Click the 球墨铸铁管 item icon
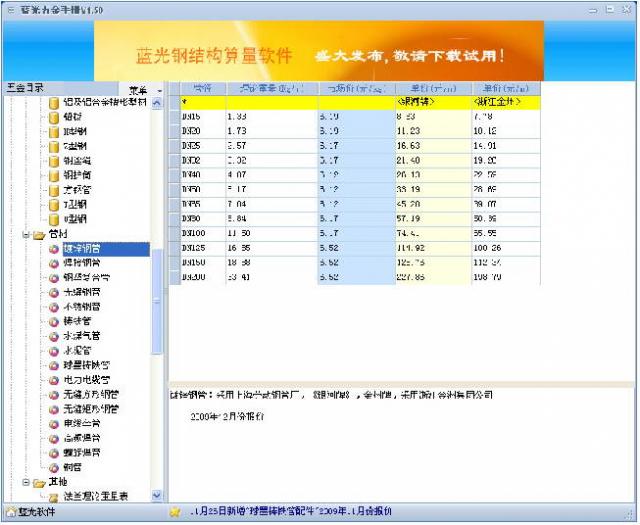Image resolution: width=640 pixels, height=525 pixels. click(x=54, y=365)
